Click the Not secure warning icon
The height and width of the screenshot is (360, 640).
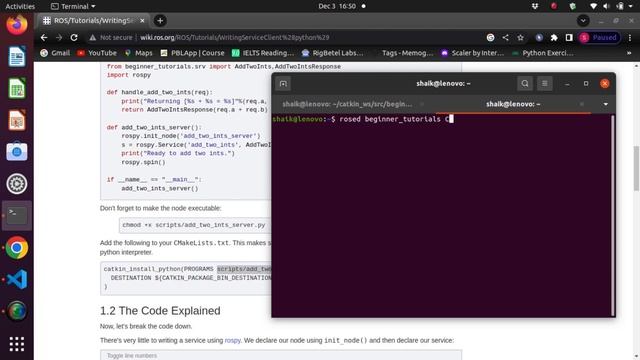click(93, 38)
